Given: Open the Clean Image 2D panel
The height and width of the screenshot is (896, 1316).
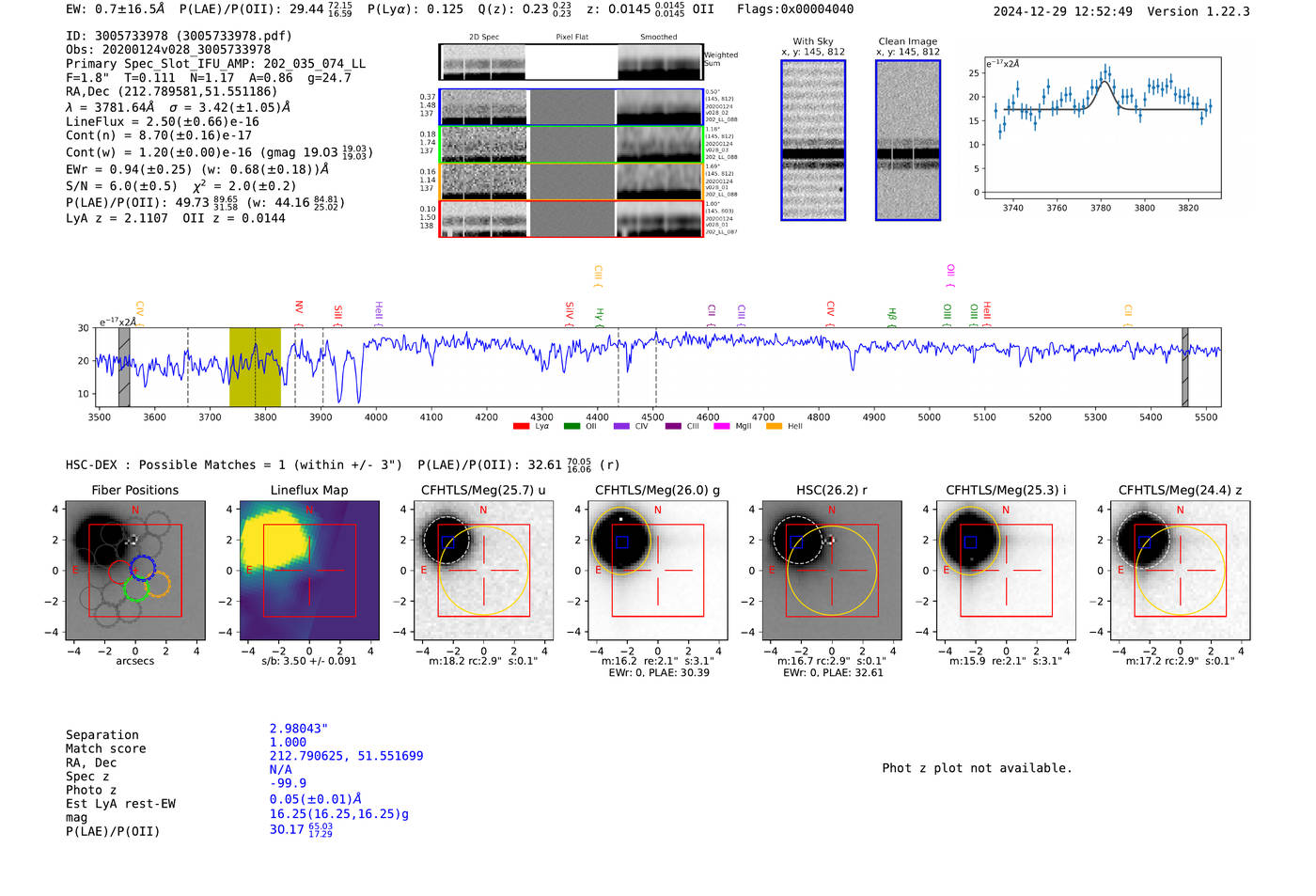Looking at the screenshot, I should 908,140.
